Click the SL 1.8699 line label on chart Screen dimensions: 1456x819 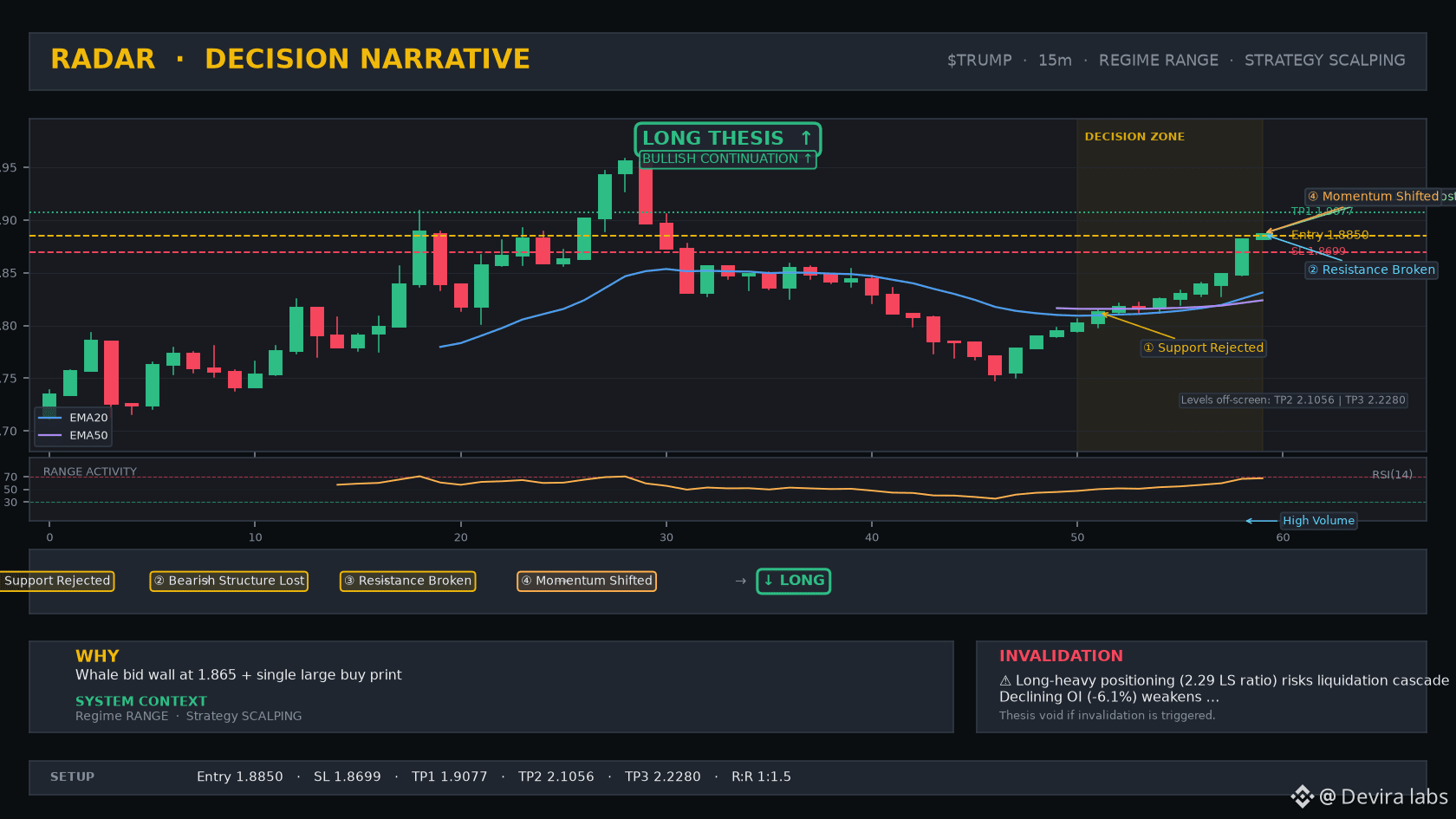coord(1318,251)
